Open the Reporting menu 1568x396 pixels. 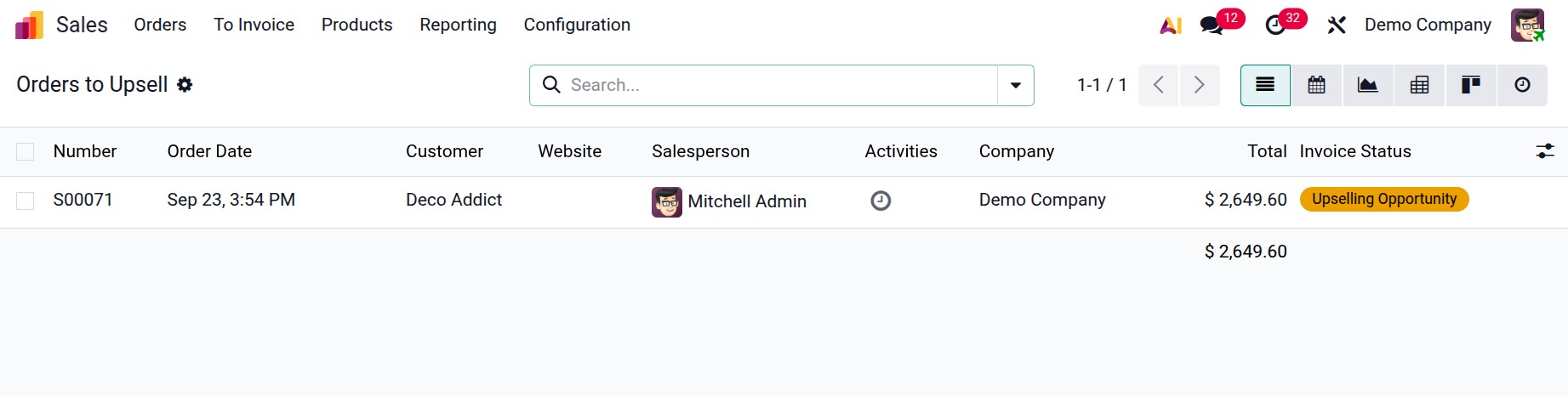(x=458, y=25)
